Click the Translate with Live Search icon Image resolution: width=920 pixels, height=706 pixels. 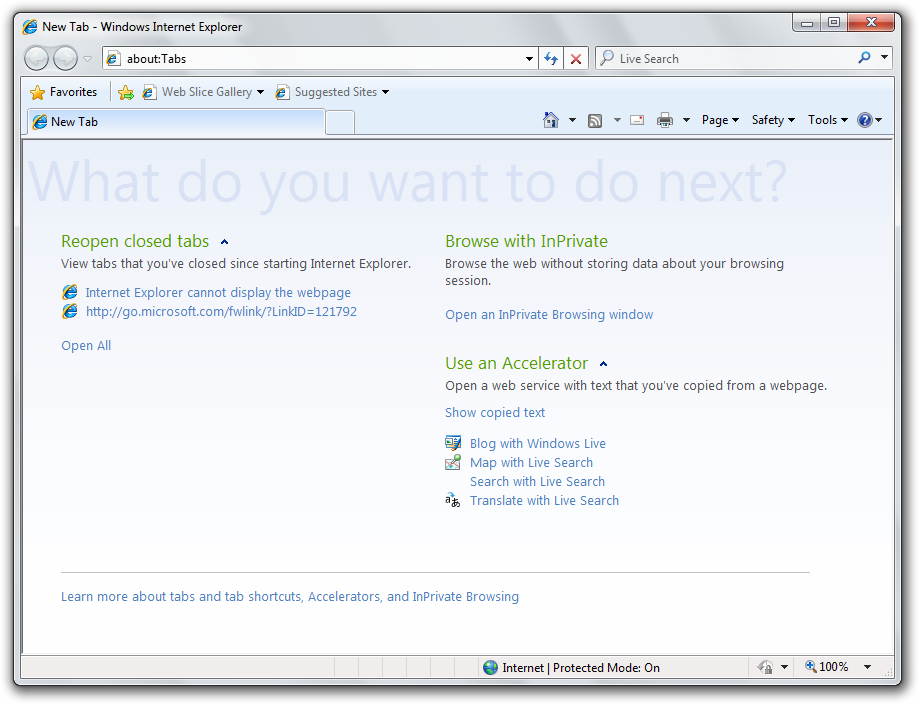click(x=452, y=501)
